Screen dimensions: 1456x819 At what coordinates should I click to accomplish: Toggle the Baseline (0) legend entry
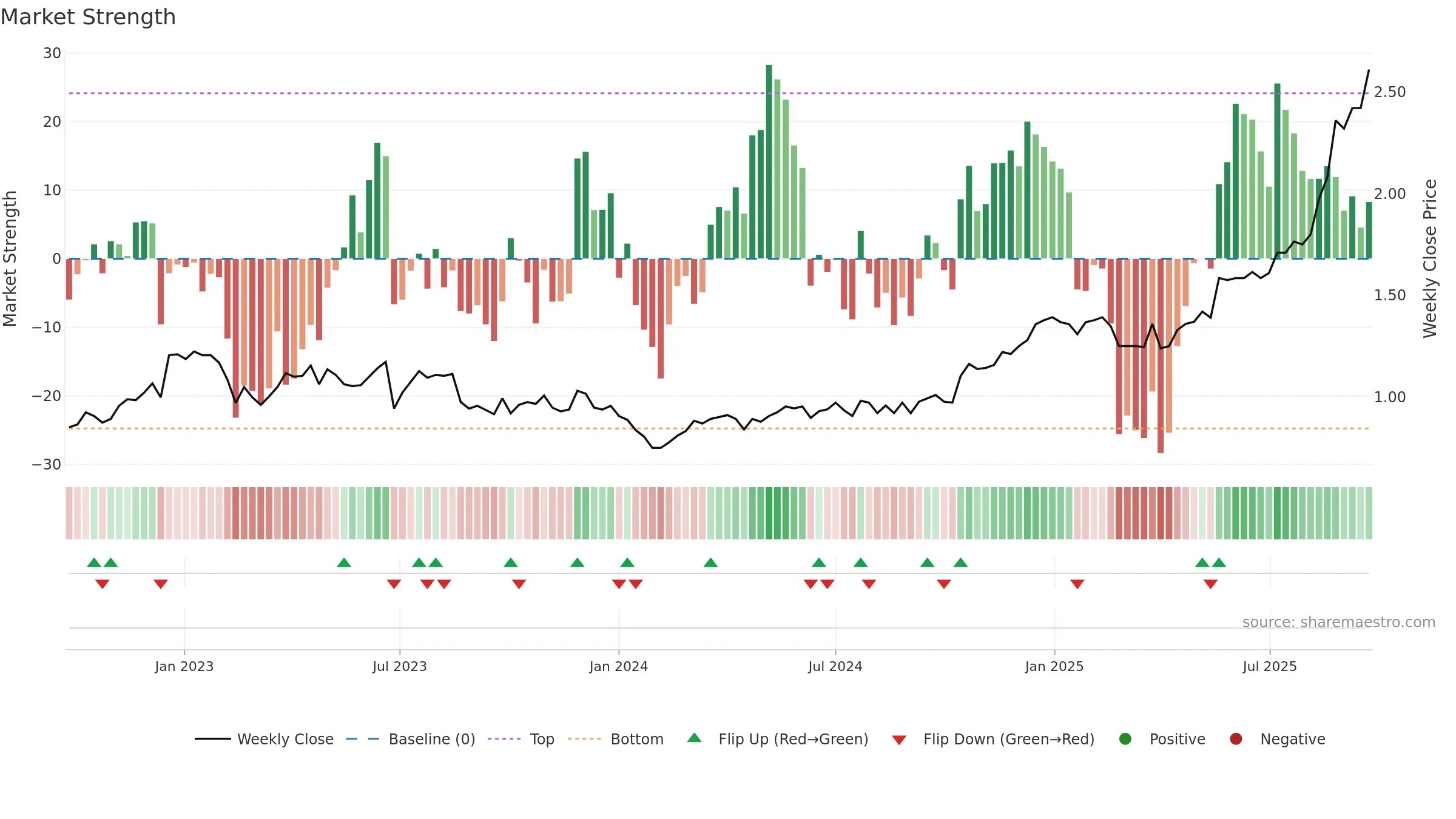[x=411, y=739]
